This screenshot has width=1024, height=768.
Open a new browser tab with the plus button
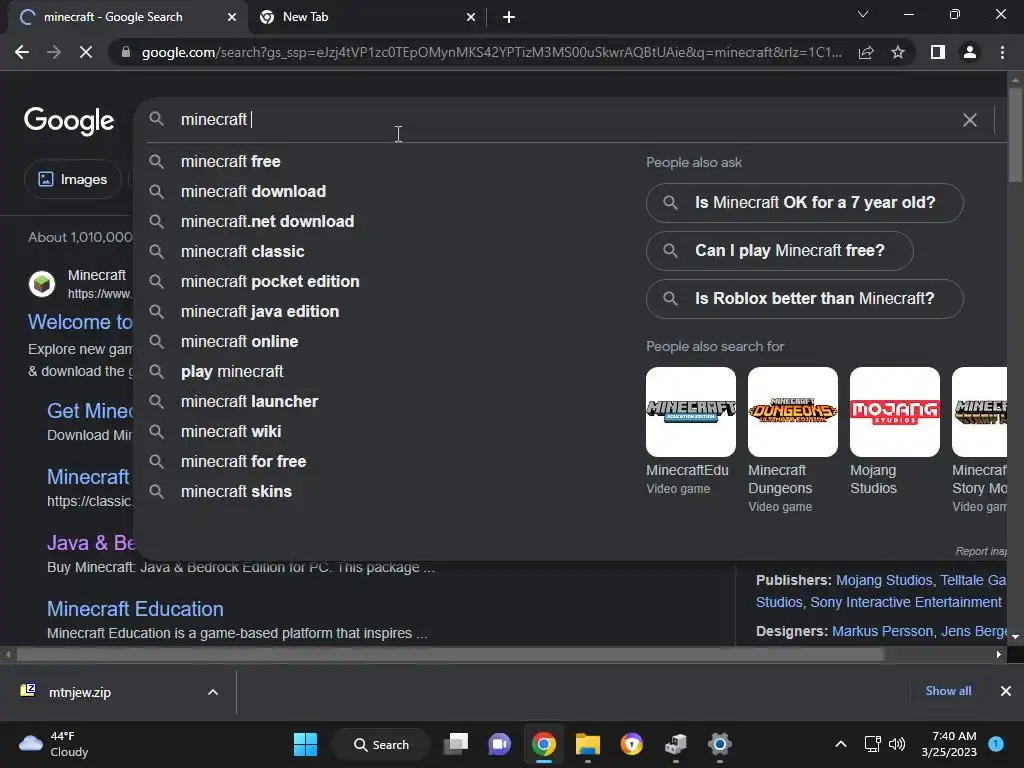click(x=509, y=18)
